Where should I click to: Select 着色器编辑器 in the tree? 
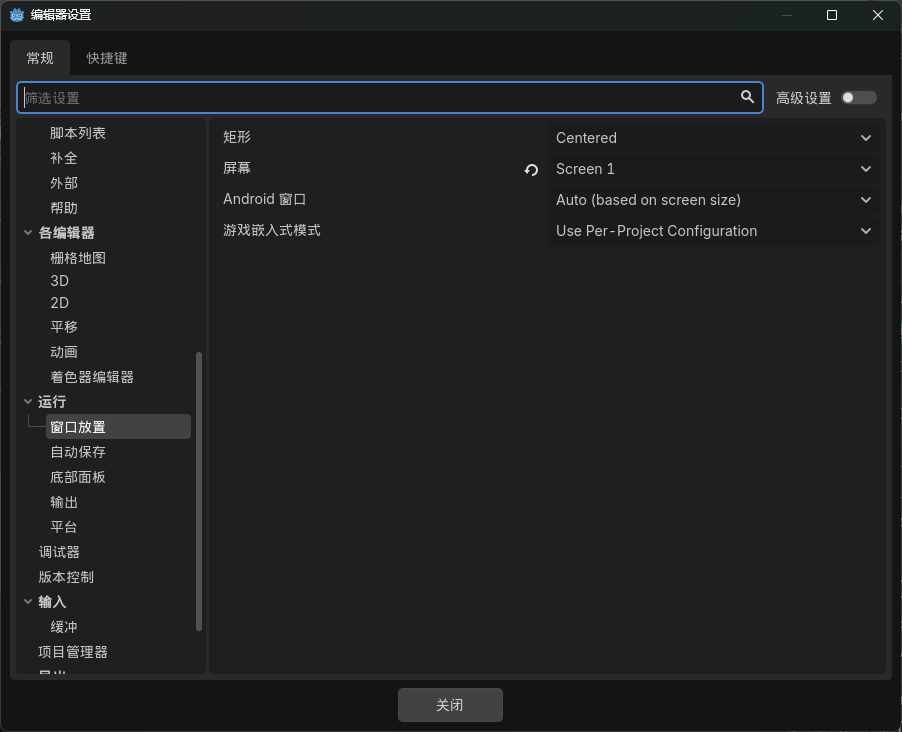click(92, 377)
